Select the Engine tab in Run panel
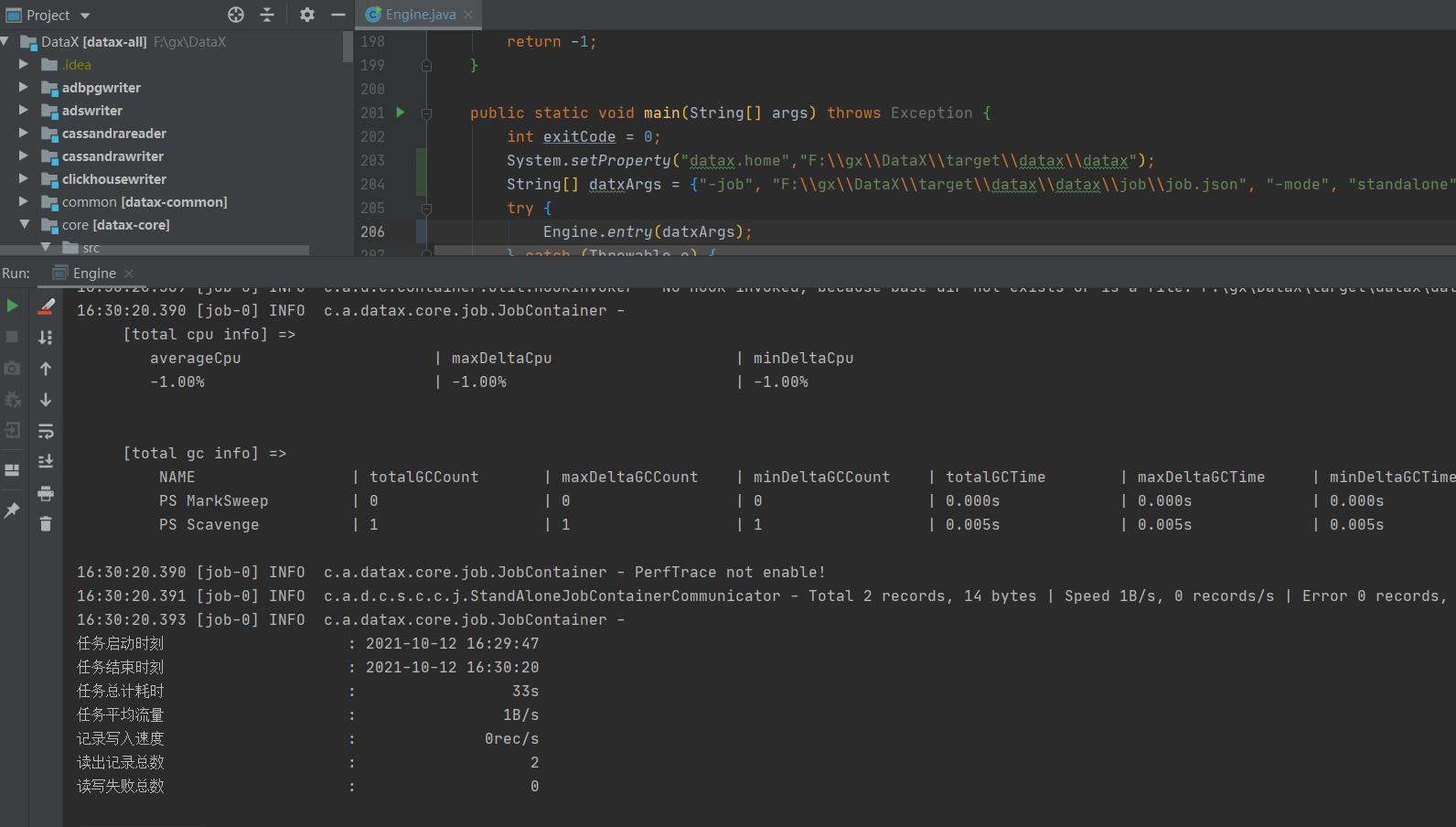This screenshot has width=1456, height=827. click(x=93, y=274)
